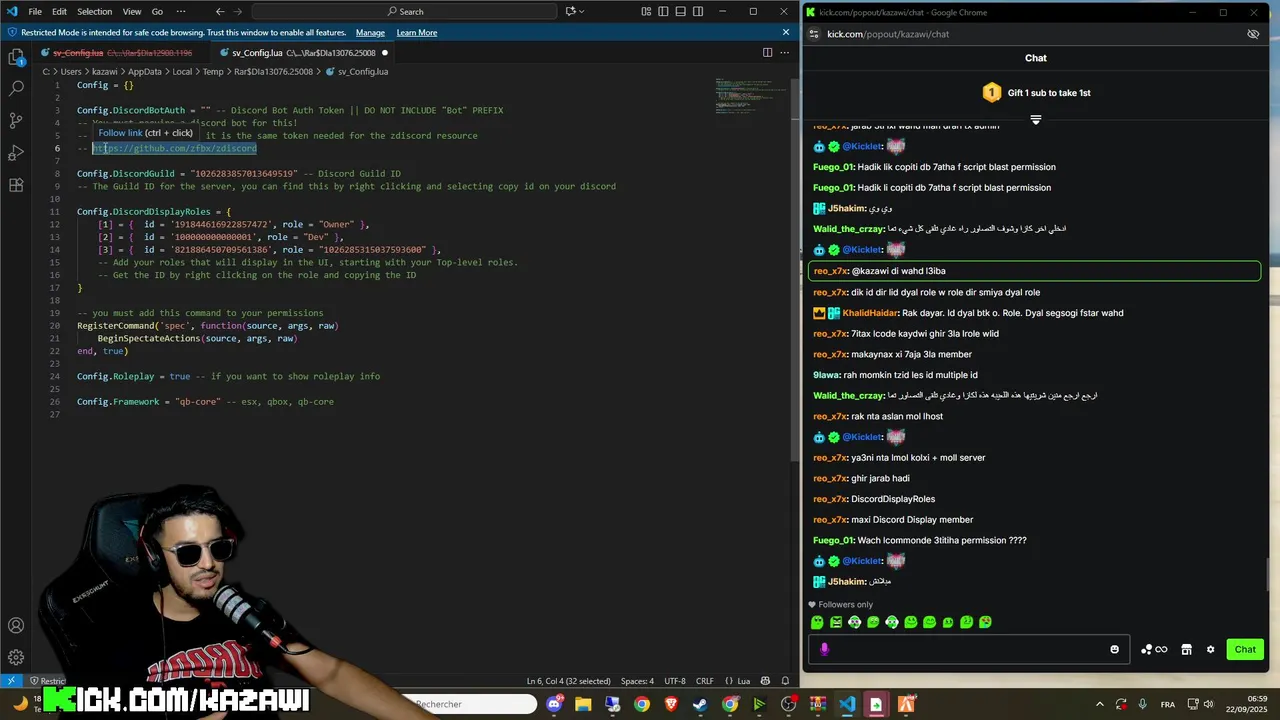Click the Search command center box

click(406, 11)
